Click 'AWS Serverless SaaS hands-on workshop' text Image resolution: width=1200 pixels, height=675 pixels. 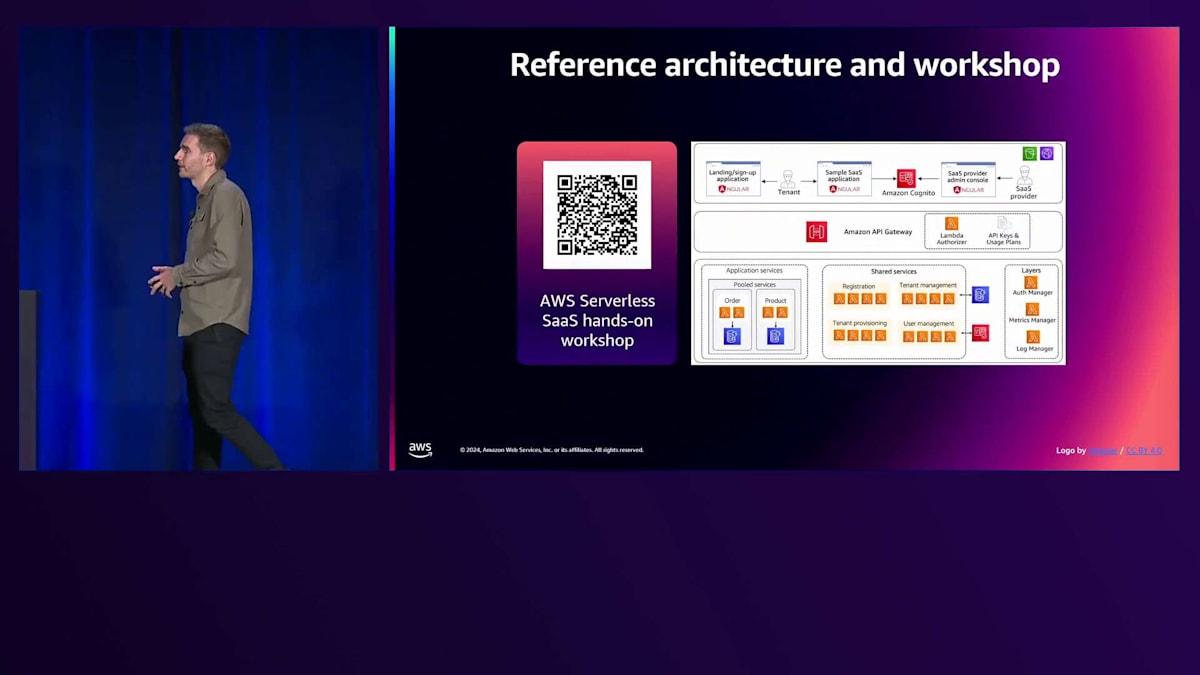tap(598, 320)
